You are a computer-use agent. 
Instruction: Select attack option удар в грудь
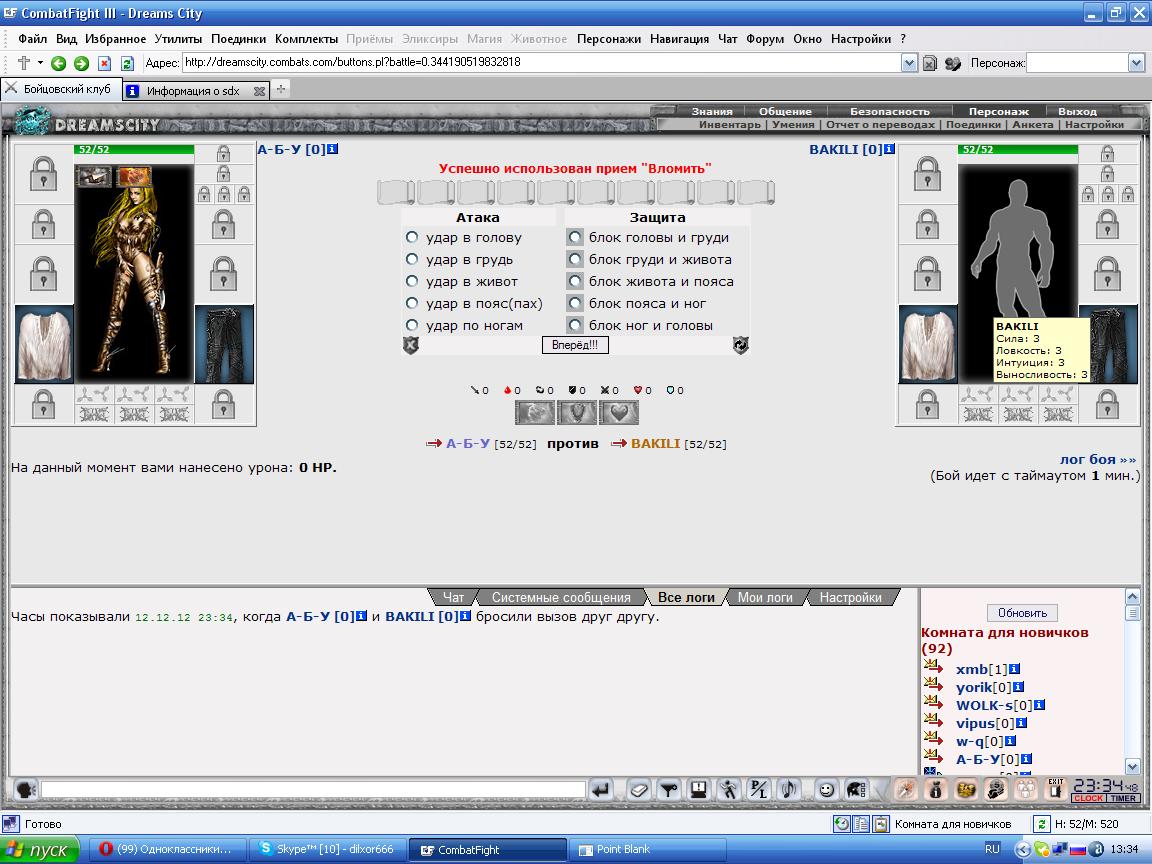411,259
